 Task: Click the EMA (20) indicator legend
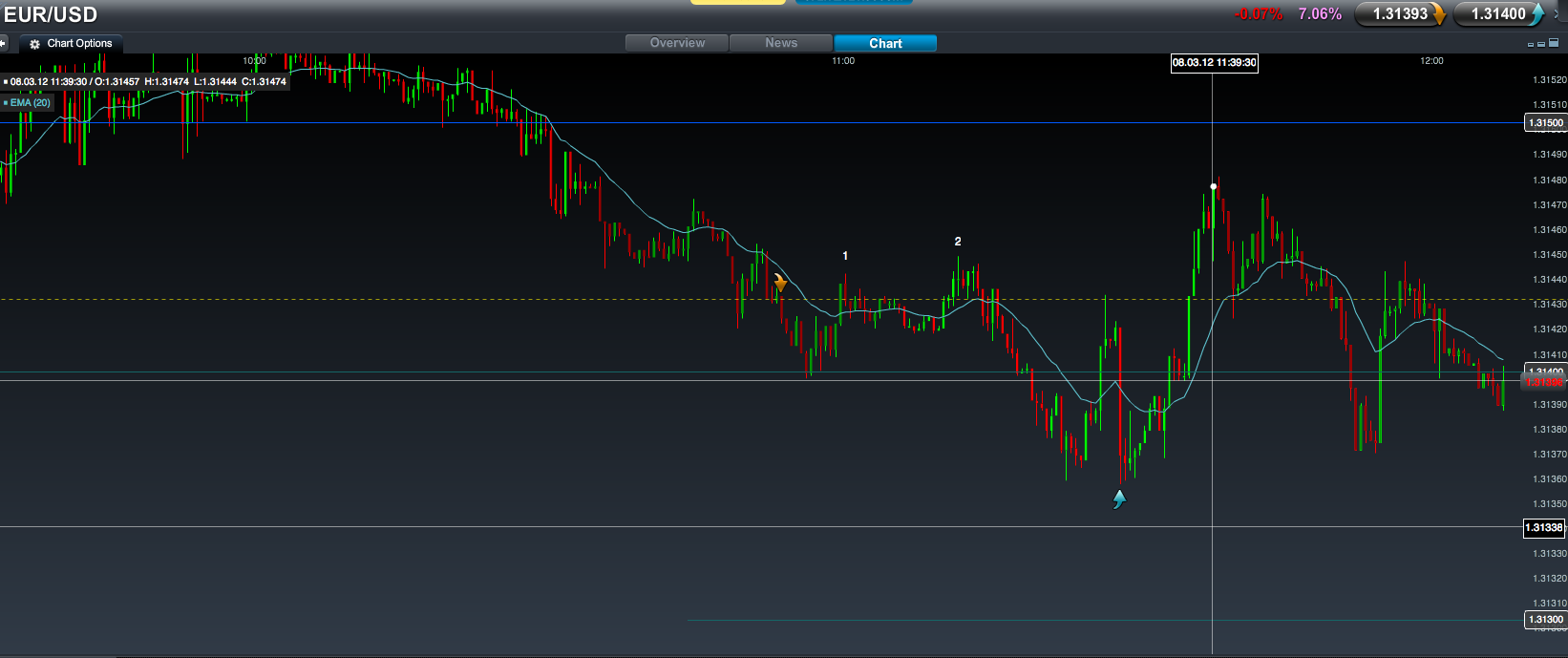(29, 102)
